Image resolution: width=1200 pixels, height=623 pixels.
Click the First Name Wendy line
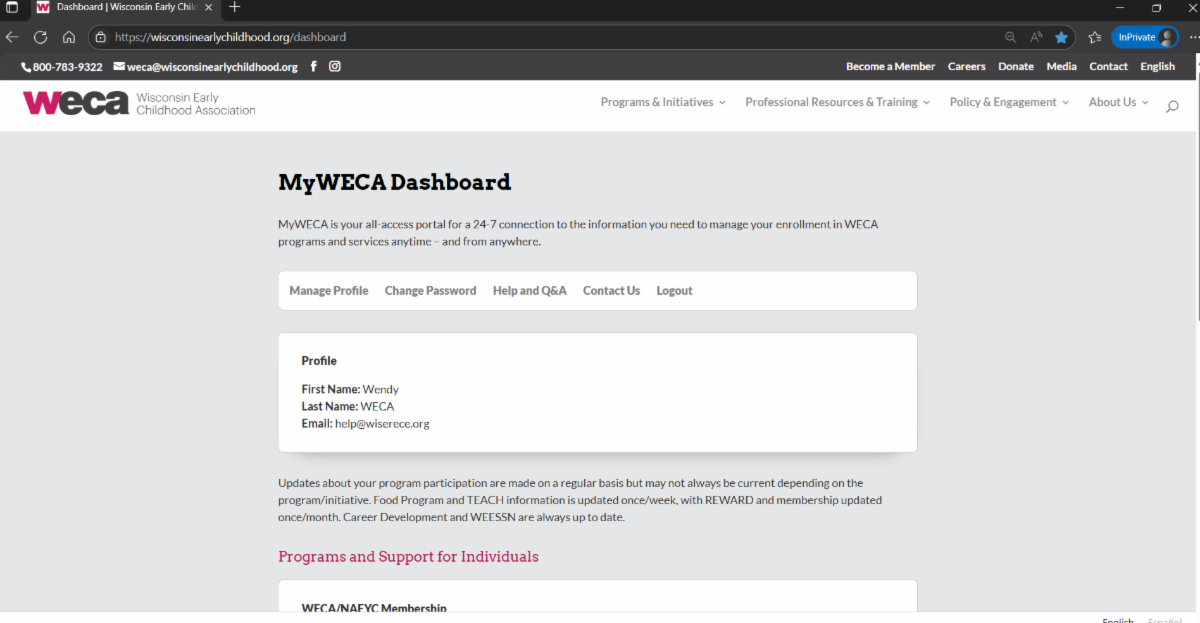pyautogui.click(x=350, y=390)
